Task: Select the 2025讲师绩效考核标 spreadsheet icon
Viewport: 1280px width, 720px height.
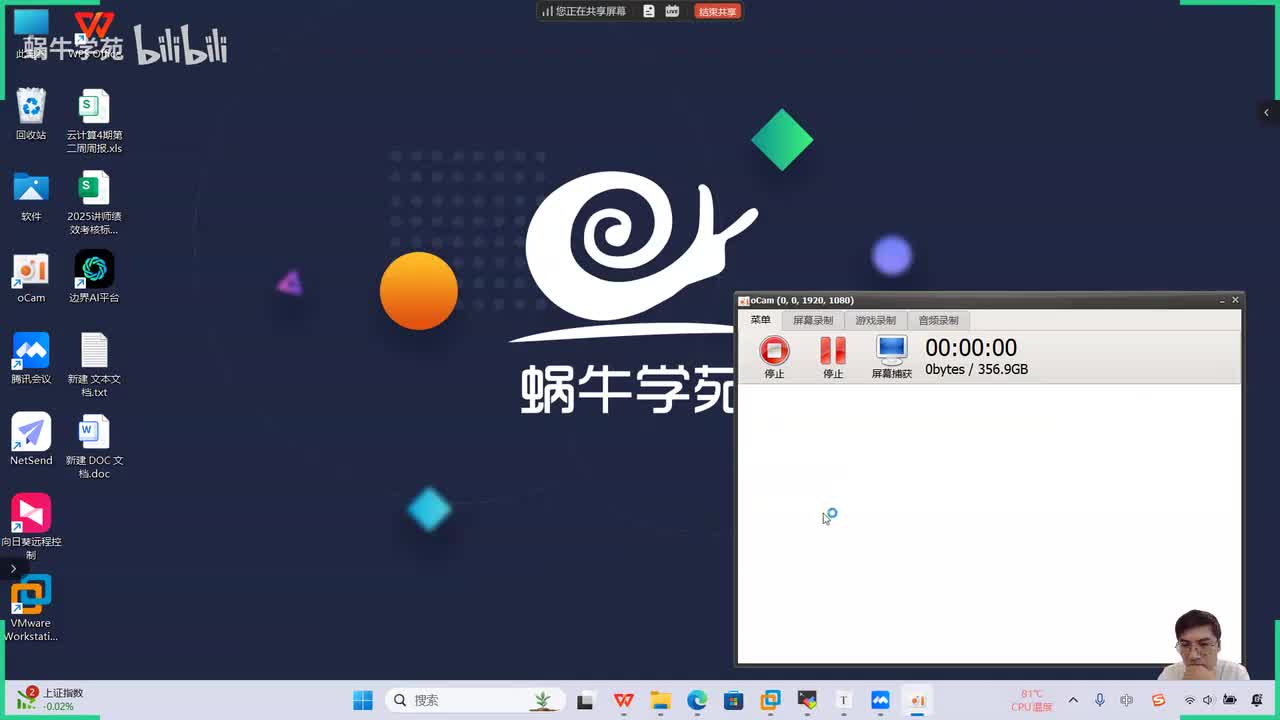Action: point(94,203)
